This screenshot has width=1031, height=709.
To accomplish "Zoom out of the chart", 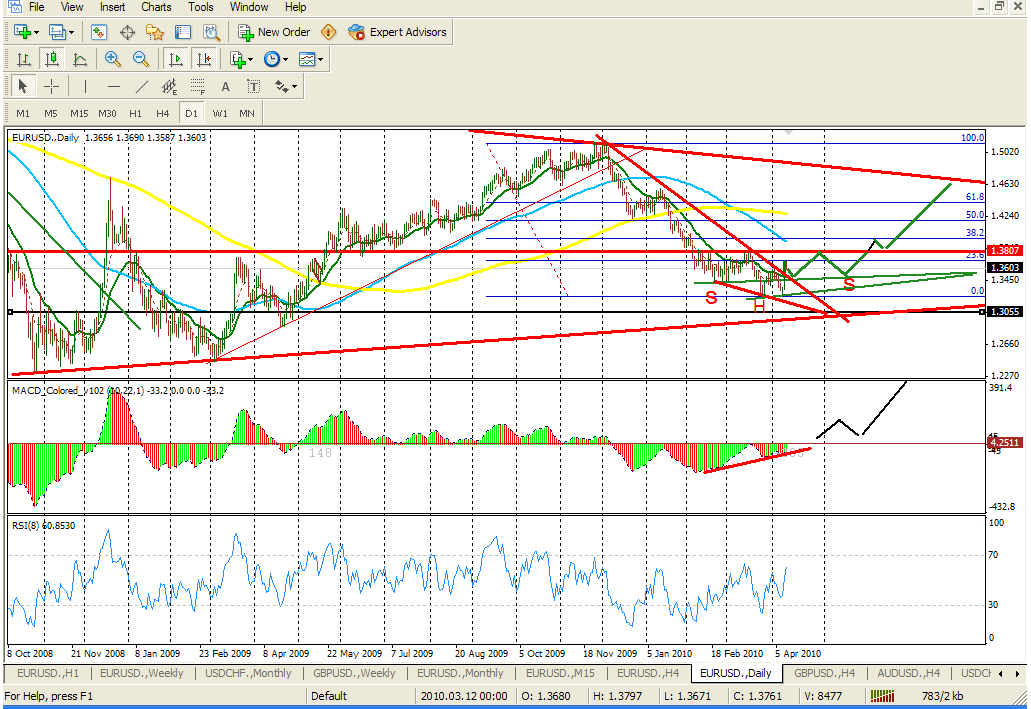I will click(x=141, y=59).
